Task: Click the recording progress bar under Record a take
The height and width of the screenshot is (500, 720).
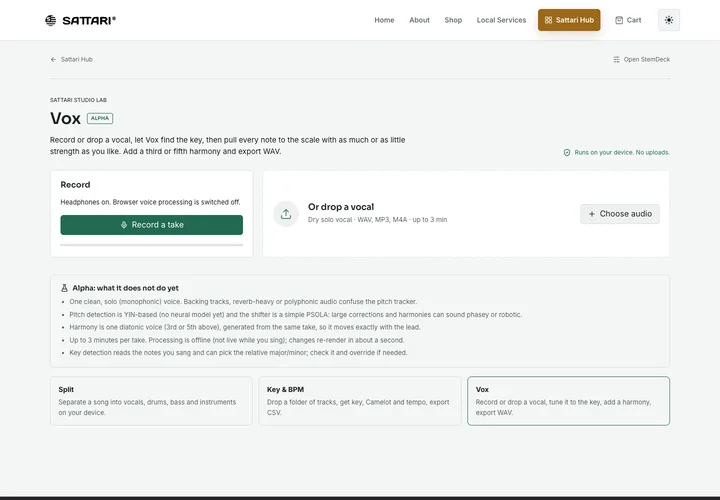Action: pos(152,245)
